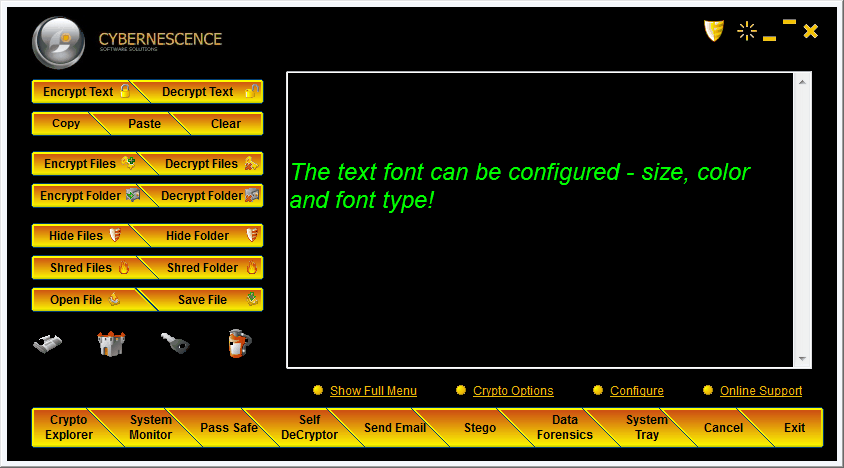Click the text area's scroll-down arrow
844x468 pixels.
pos(802,359)
